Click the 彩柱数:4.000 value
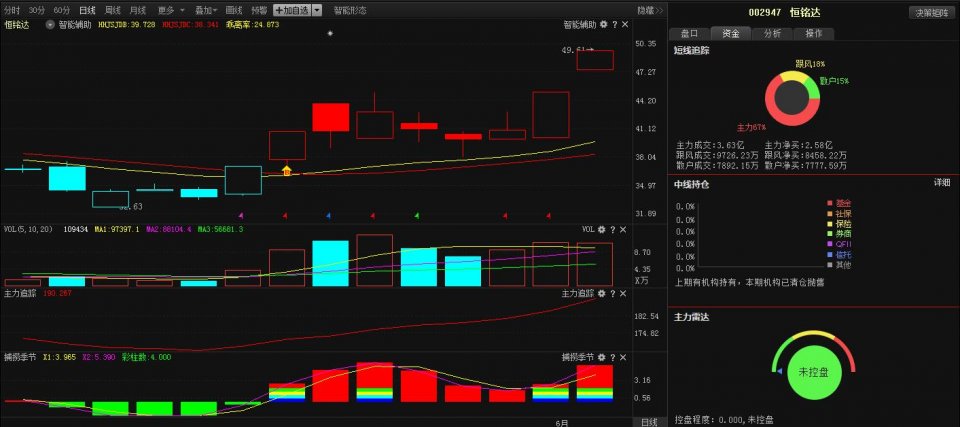 (x=146, y=357)
